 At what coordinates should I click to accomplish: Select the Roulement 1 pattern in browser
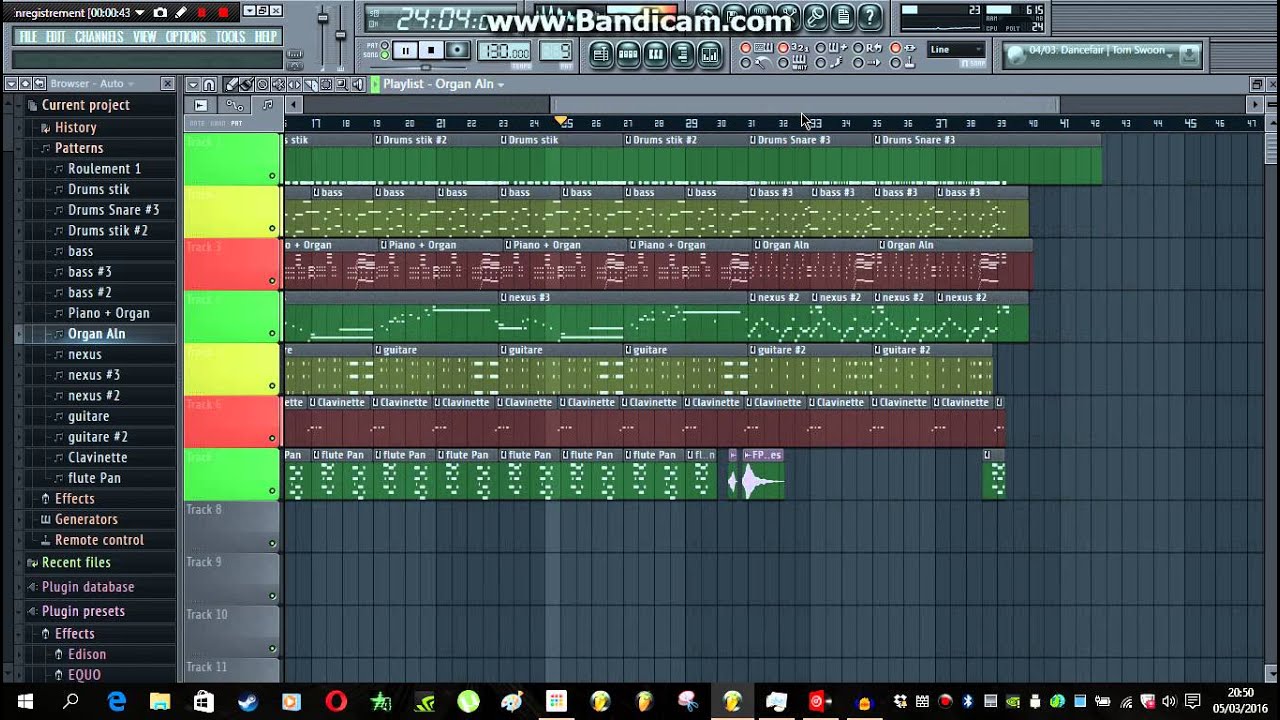(104, 169)
